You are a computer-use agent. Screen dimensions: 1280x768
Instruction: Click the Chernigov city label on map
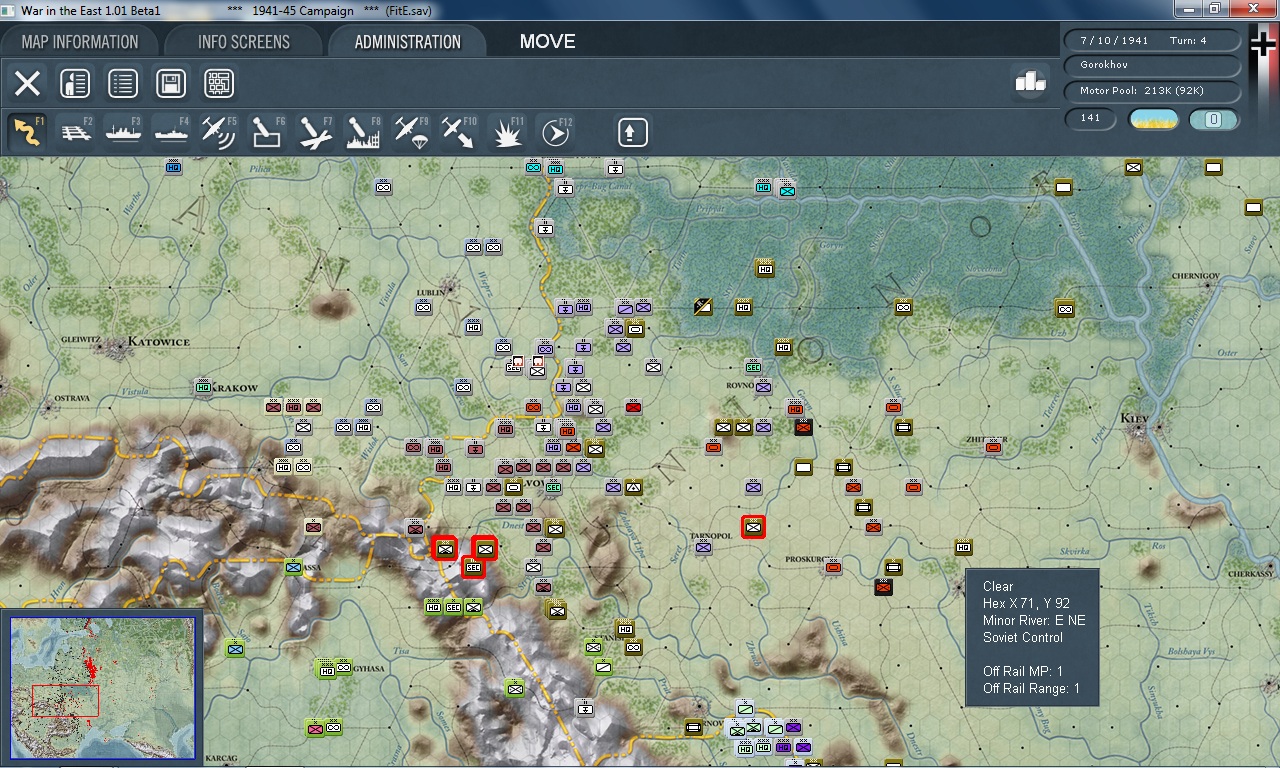click(x=1196, y=276)
